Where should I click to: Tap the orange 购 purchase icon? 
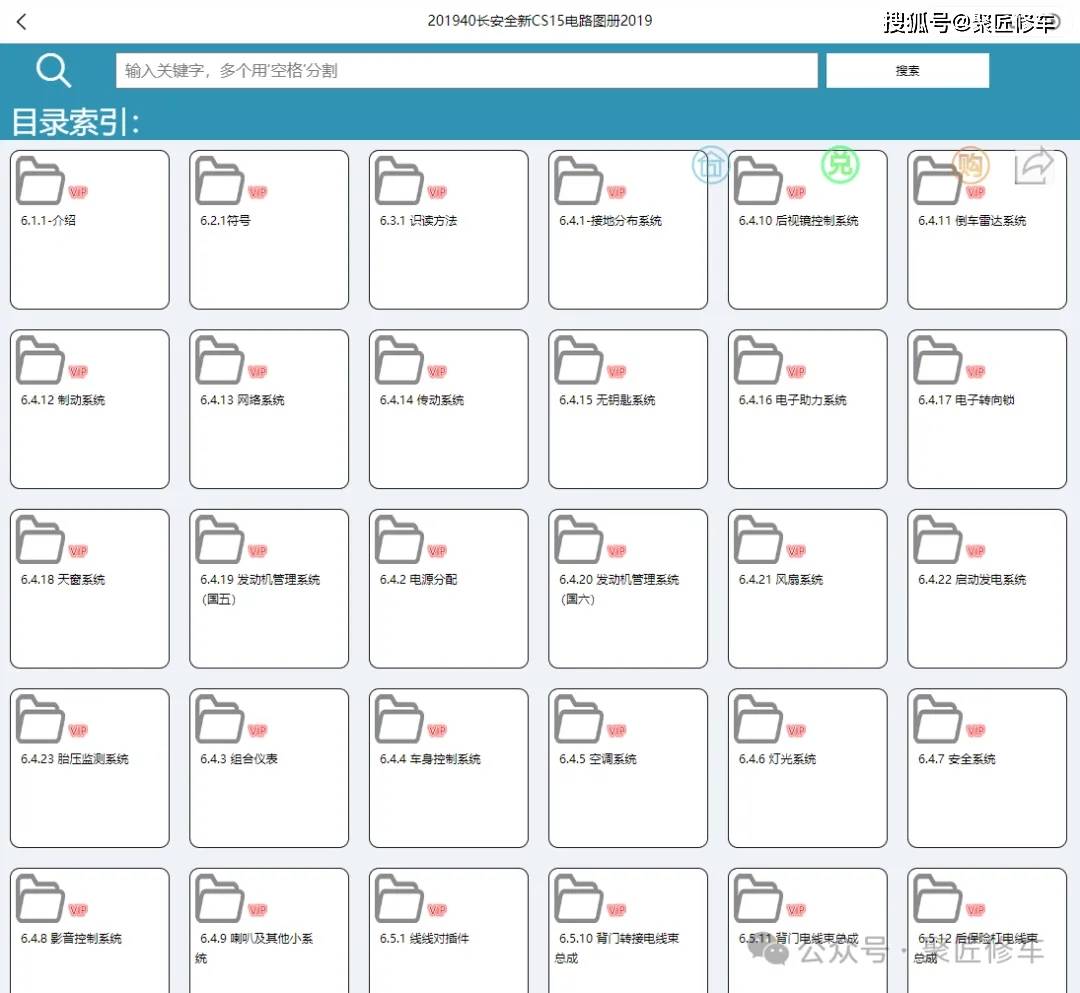969,165
